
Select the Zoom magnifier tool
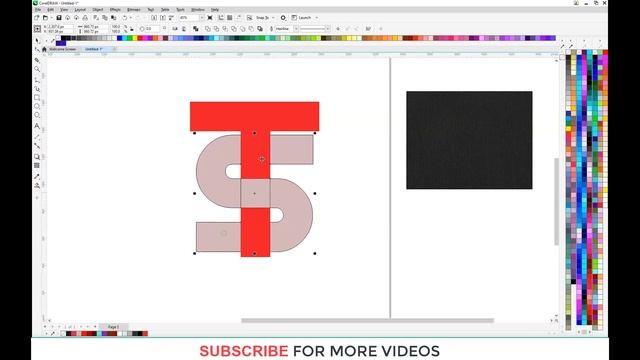[37, 69]
